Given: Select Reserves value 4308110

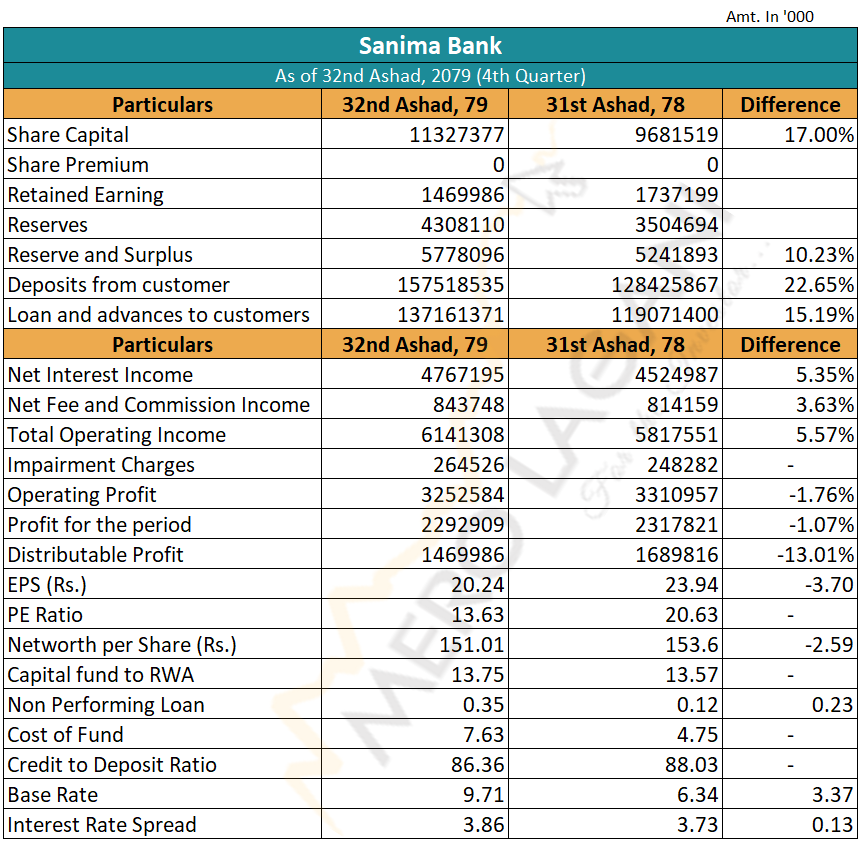Looking at the screenshot, I should click(x=463, y=225).
